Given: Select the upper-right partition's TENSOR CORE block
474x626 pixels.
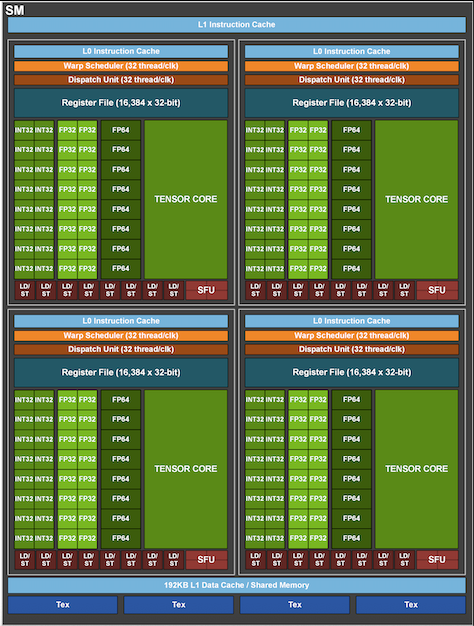Looking at the screenshot, I should pos(416,199).
